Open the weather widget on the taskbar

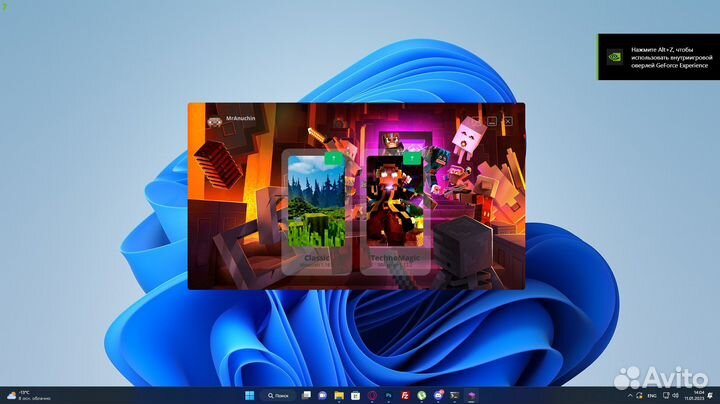point(28,395)
